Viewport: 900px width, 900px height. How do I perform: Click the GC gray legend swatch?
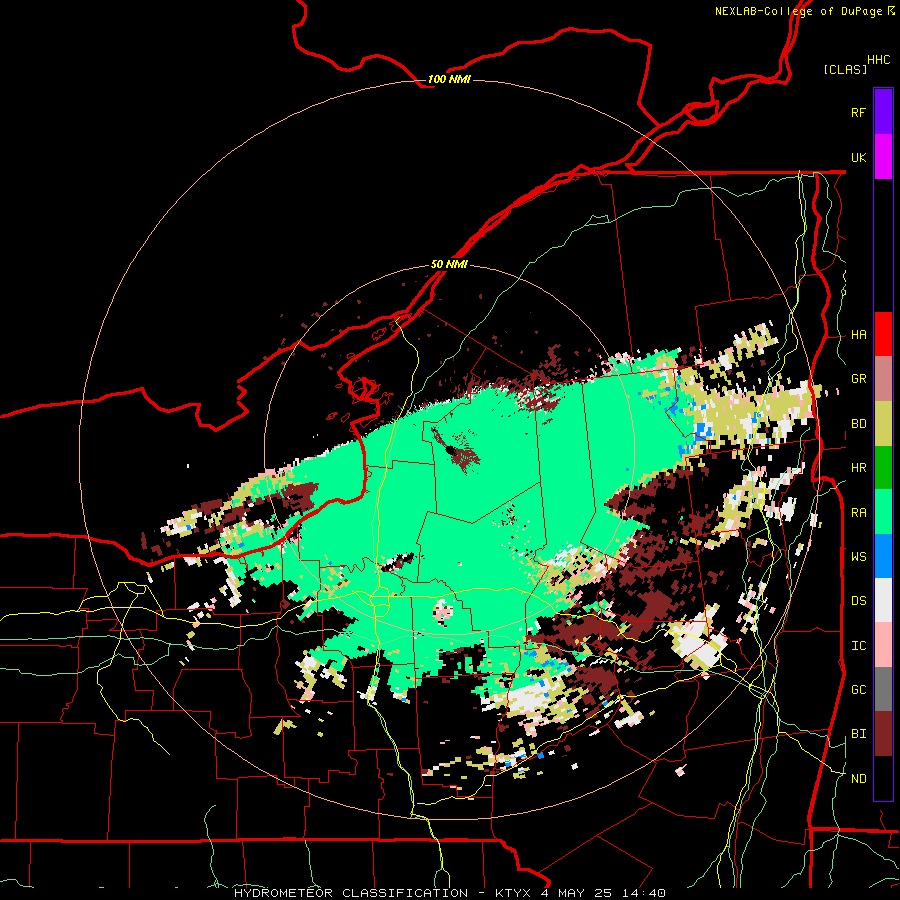point(883,689)
